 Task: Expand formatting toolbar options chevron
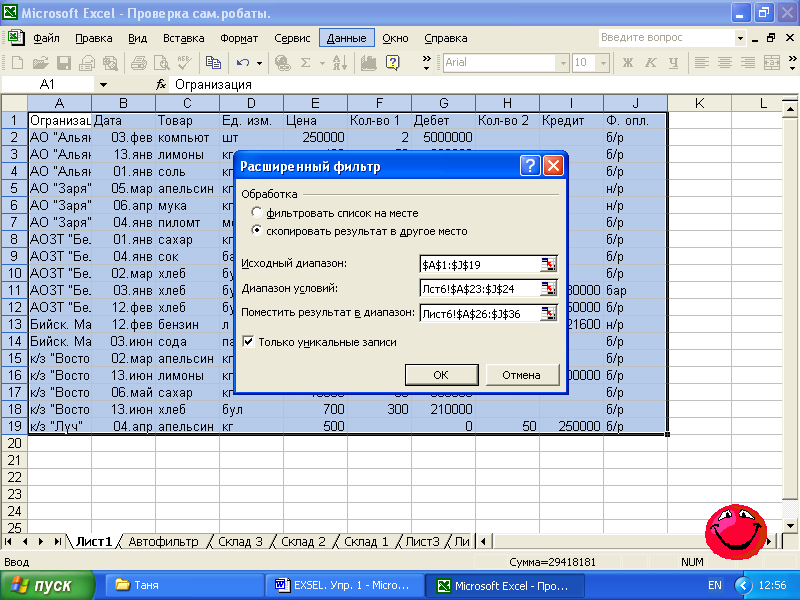coord(793,63)
